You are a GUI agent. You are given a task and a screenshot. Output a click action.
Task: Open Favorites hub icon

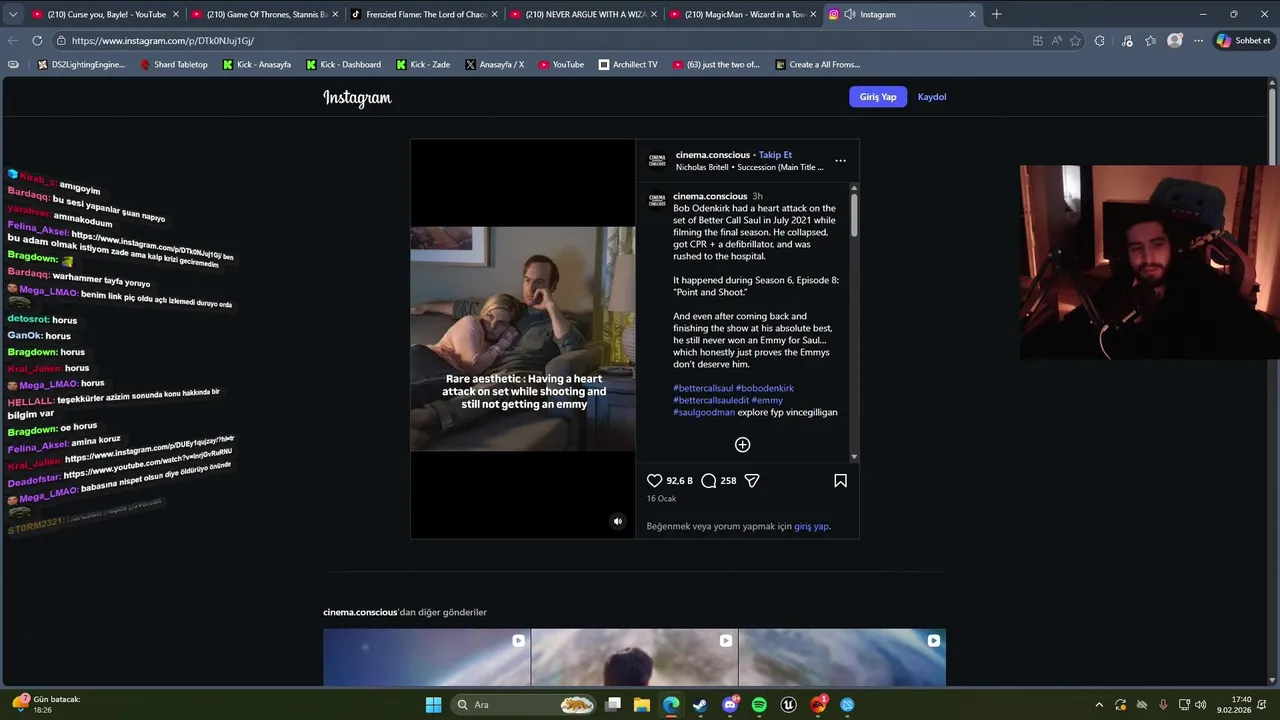coord(1151,41)
